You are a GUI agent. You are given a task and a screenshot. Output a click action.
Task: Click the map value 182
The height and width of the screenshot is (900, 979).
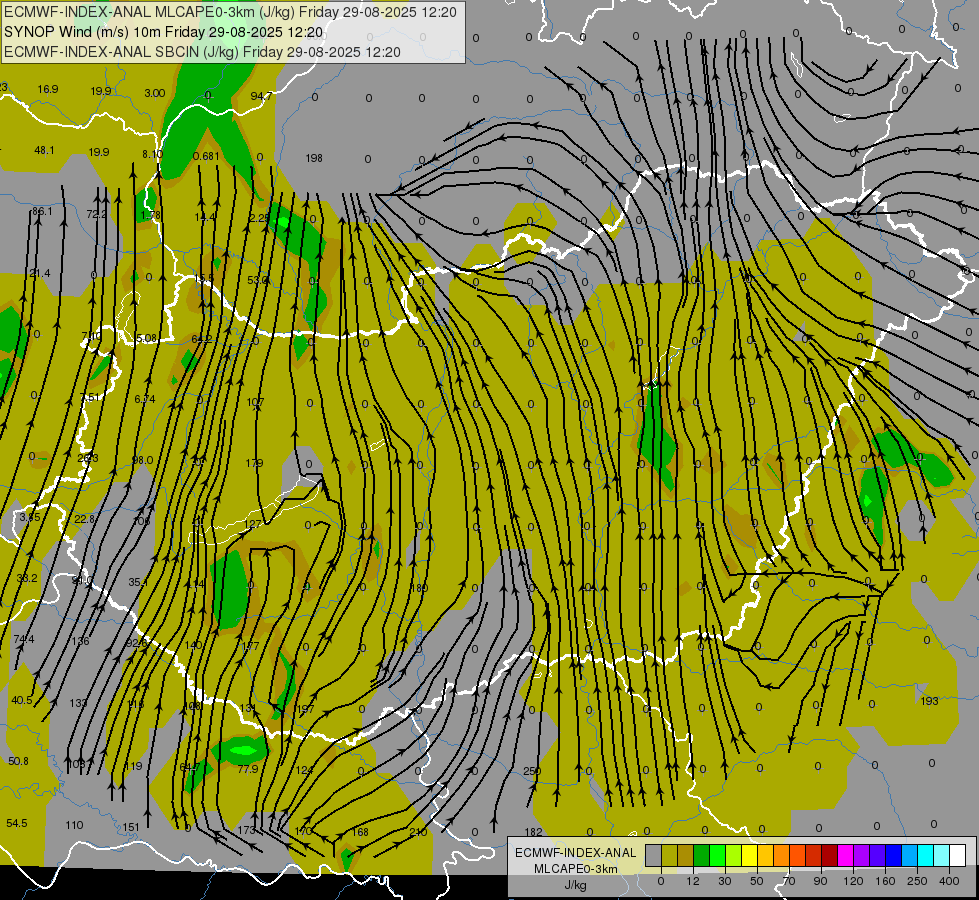coord(533,832)
